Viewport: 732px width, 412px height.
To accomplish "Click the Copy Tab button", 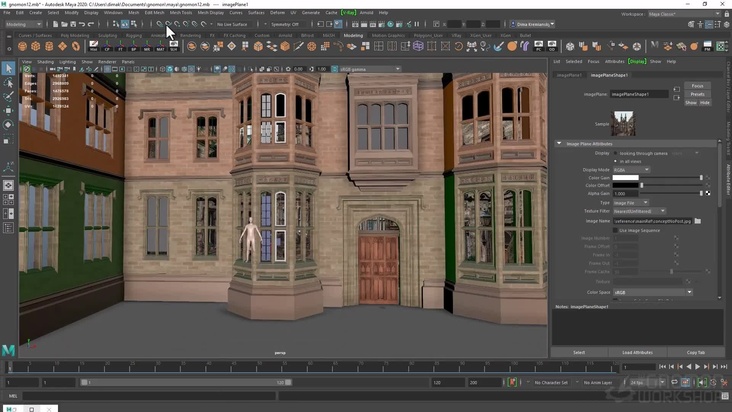I will (x=696, y=352).
